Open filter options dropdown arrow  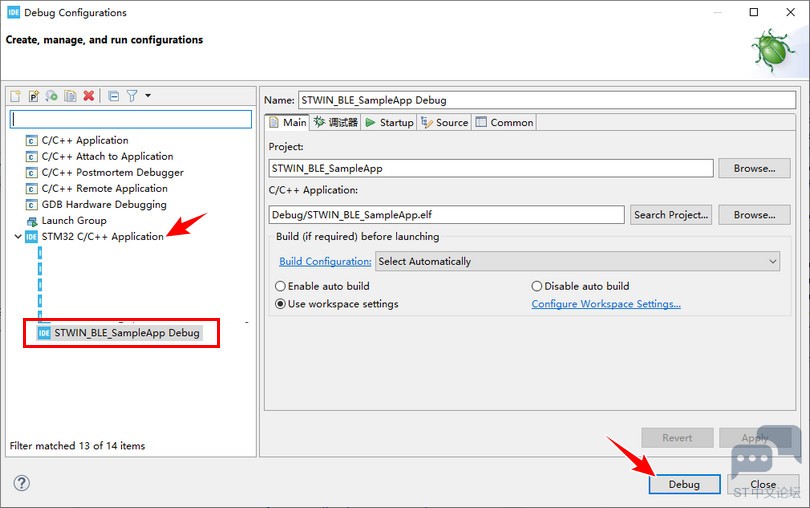coord(148,96)
